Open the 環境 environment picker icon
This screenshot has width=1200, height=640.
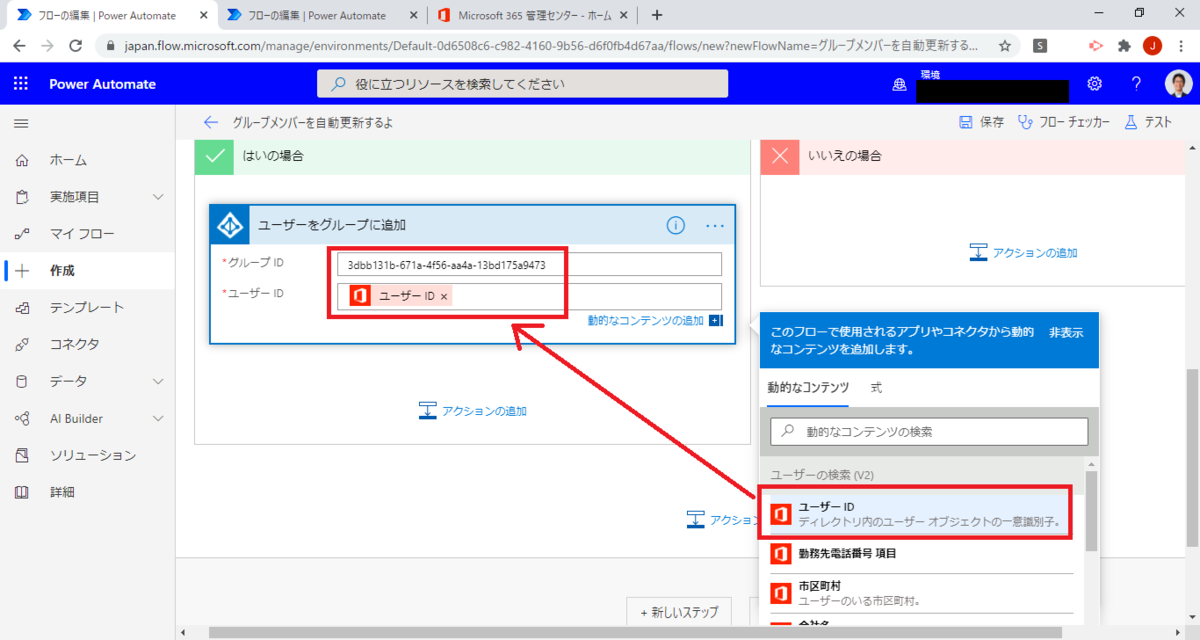click(899, 85)
